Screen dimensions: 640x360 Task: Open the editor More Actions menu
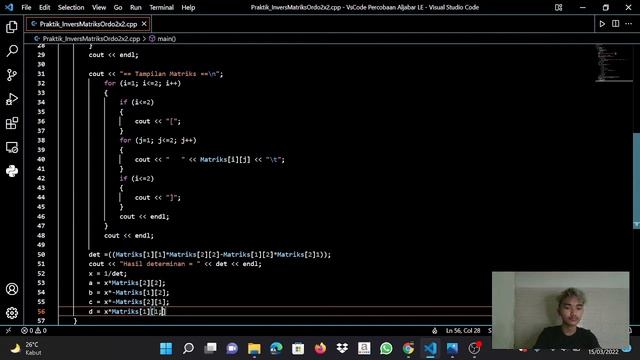(629, 24)
